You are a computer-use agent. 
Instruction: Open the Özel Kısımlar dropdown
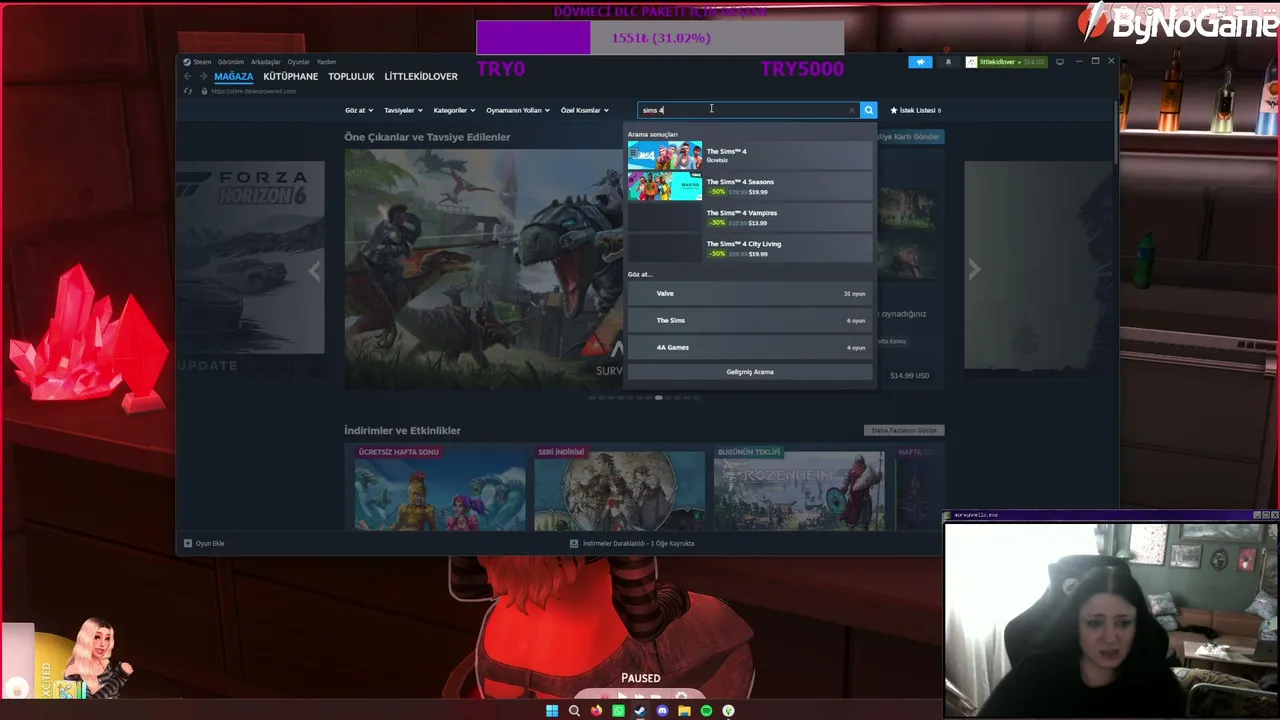pos(585,110)
